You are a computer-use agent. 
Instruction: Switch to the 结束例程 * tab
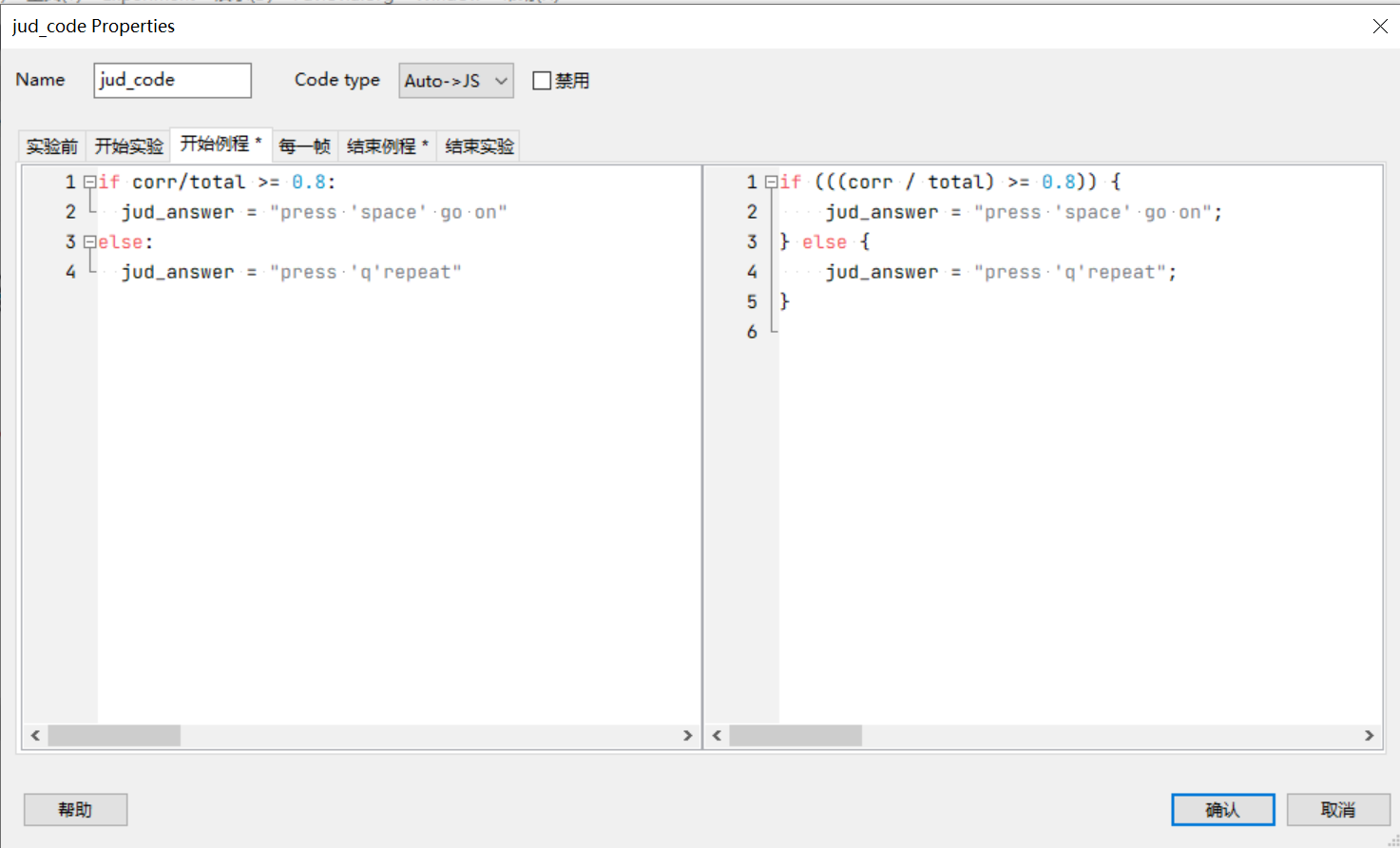point(388,146)
